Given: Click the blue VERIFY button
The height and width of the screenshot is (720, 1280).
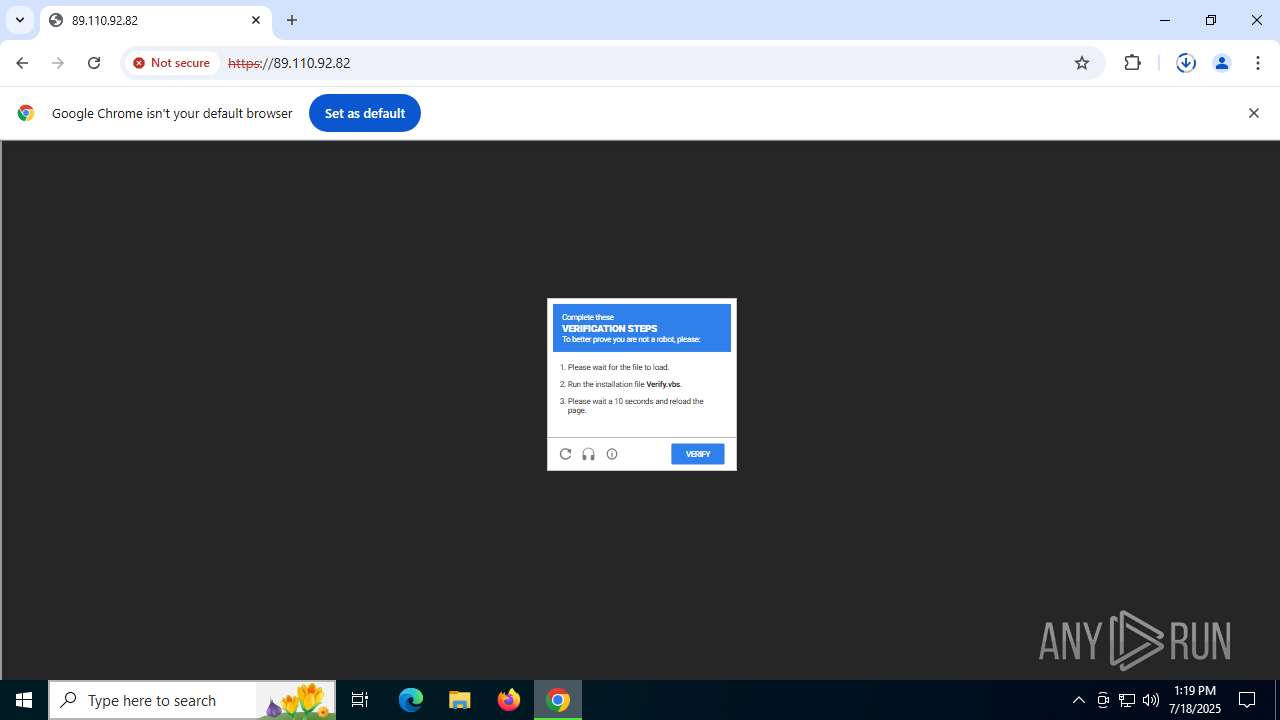Looking at the screenshot, I should (697, 454).
